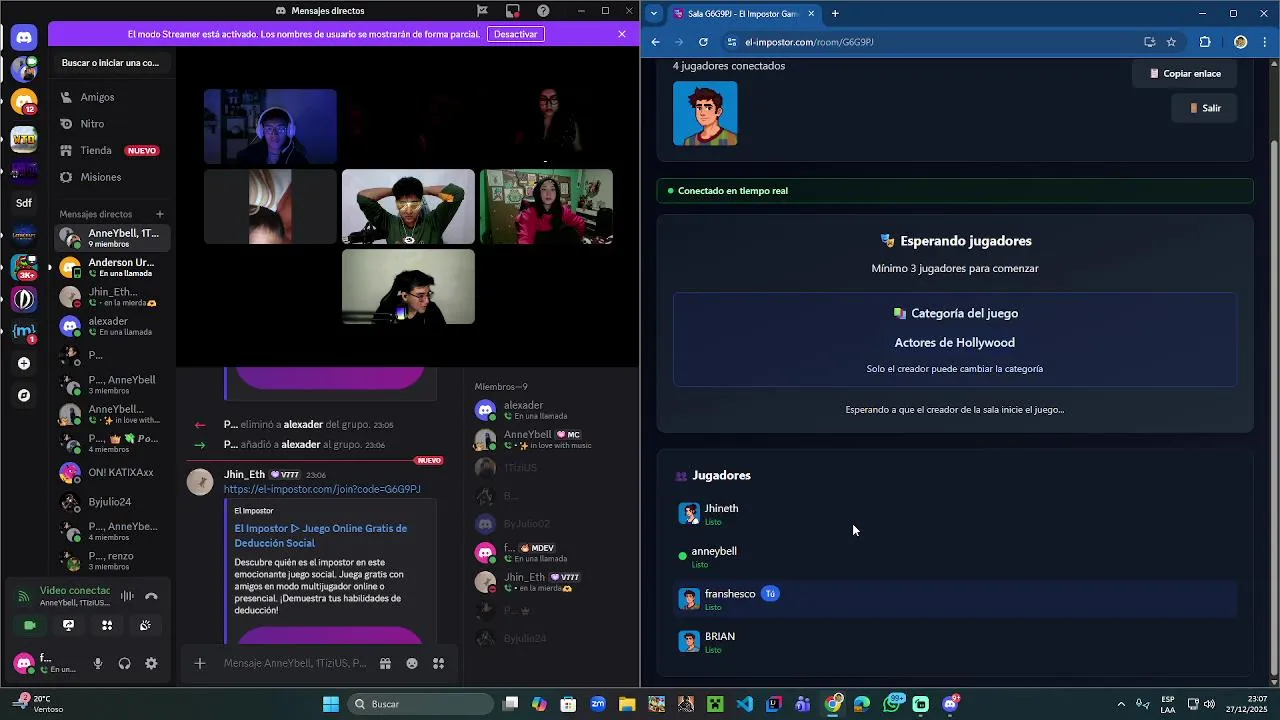This screenshot has height=720, width=1280.
Task: Create new DM with plus next to Mensajes directos
Action: [160, 214]
